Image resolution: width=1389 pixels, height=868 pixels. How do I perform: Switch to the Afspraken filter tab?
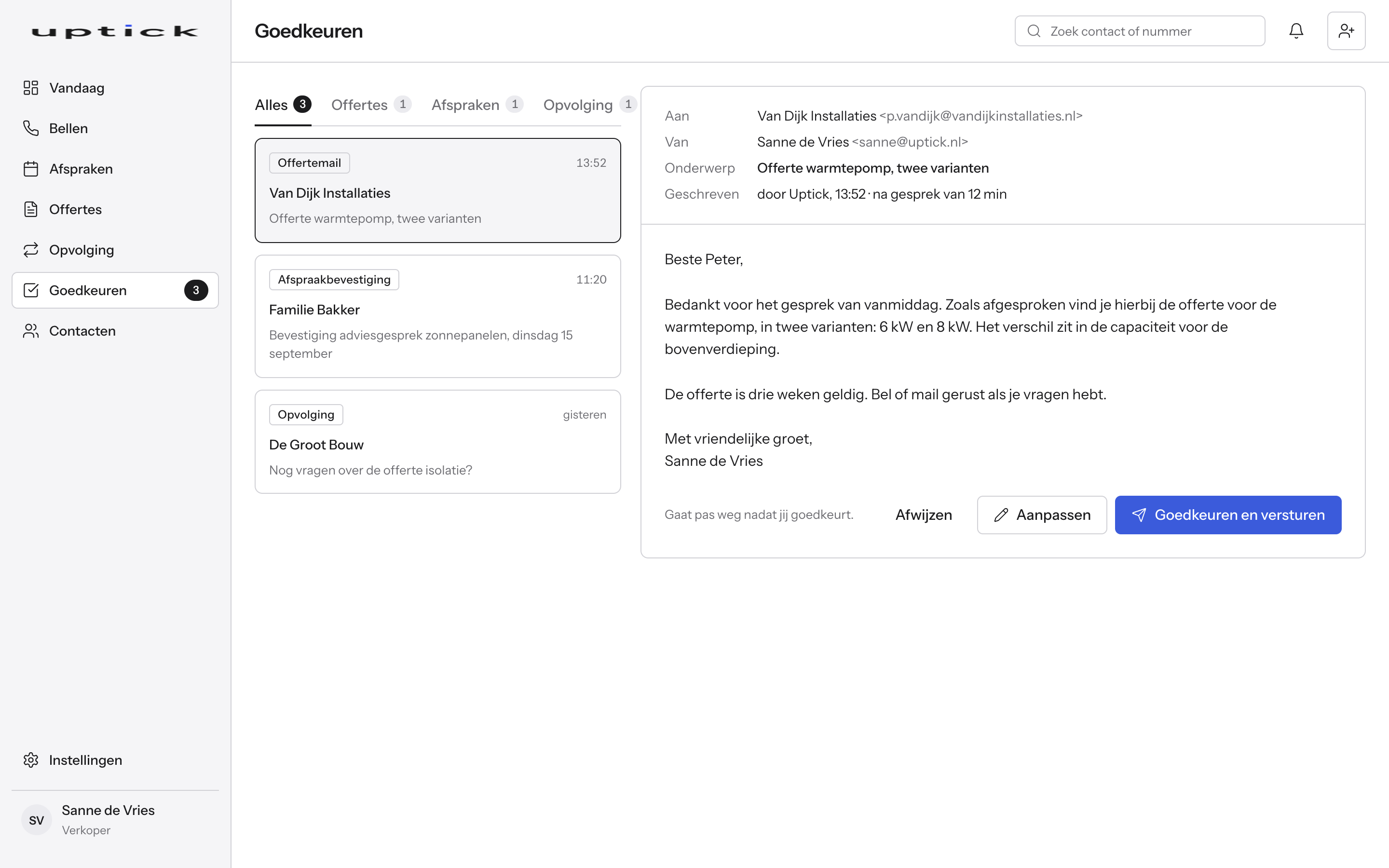click(477, 105)
